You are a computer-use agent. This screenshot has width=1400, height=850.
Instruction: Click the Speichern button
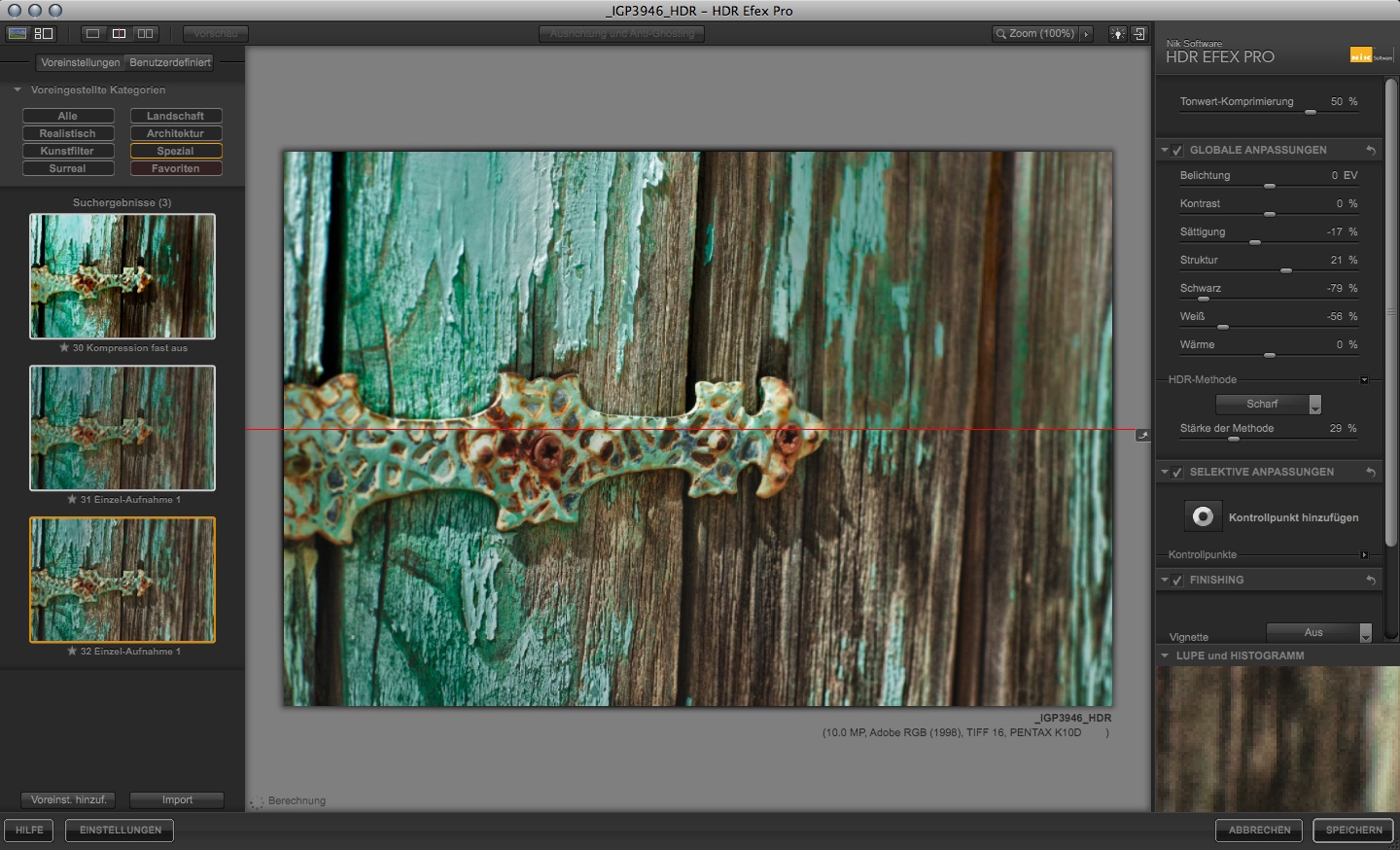coord(1352,831)
